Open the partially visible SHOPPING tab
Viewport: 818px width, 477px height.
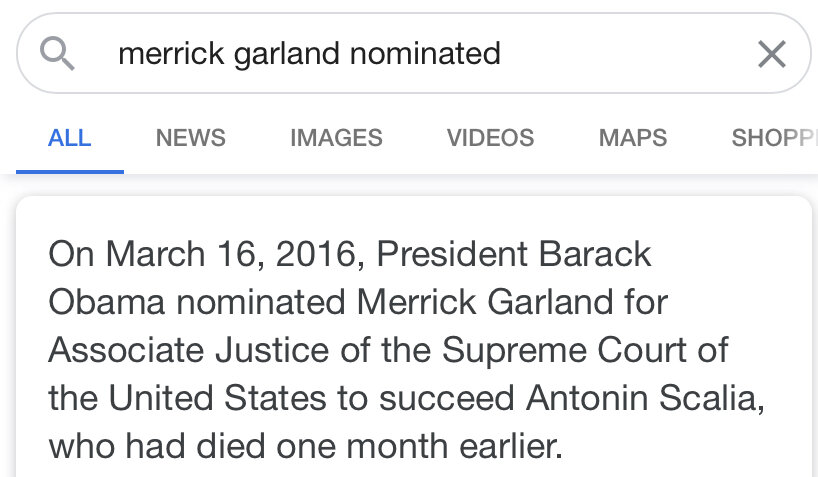(772, 138)
